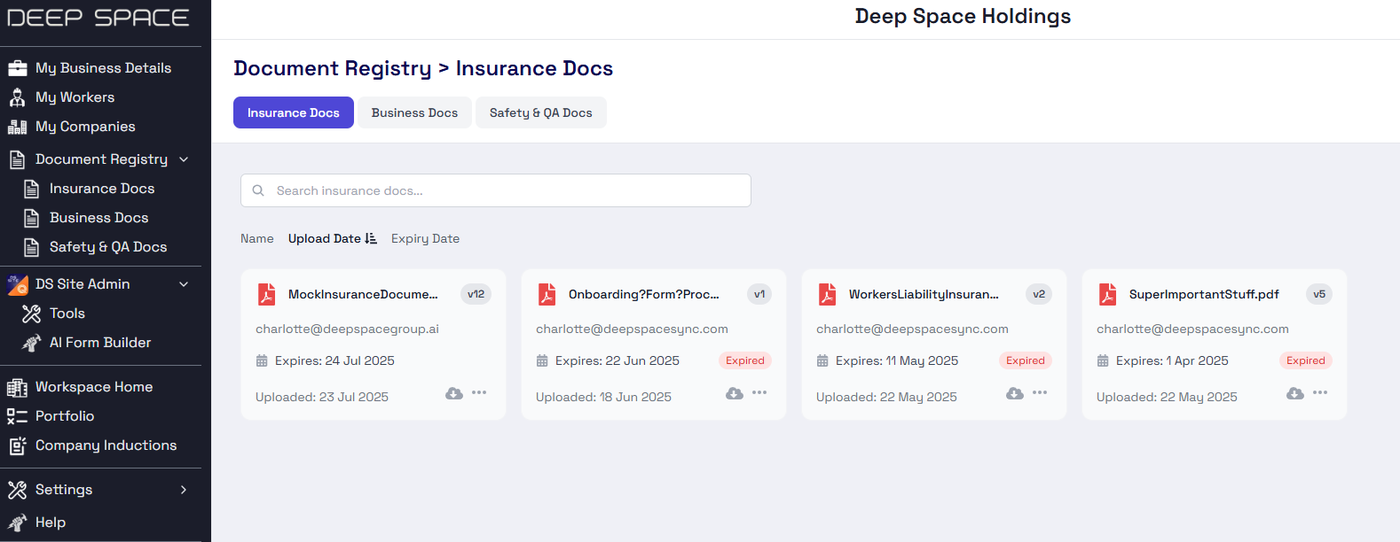Viewport: 1400px width, 542px height.
Task: Click charlotte@deepspacegroup.ai email
Action: coord(347,329)
